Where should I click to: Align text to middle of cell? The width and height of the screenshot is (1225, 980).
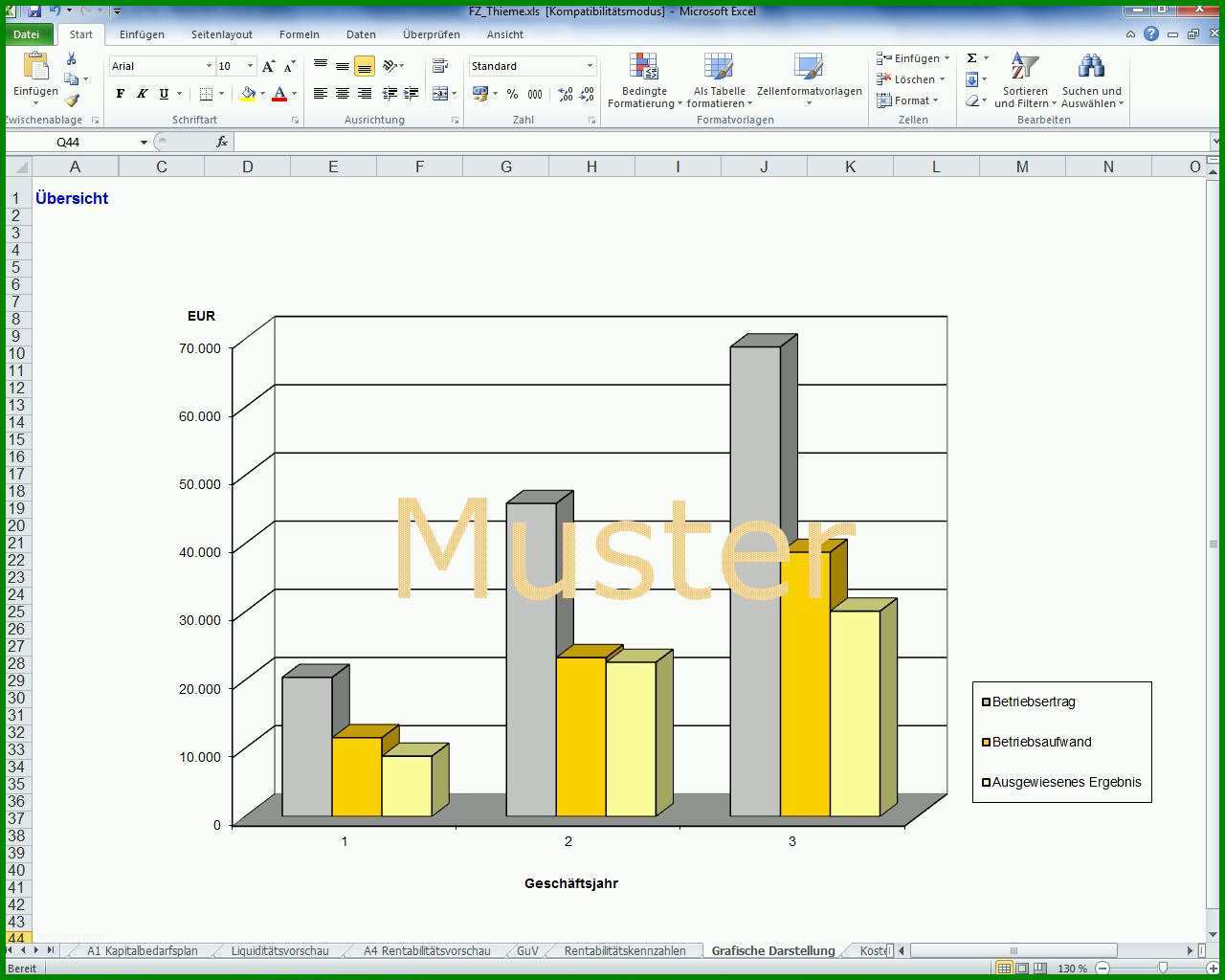(343, 66)
